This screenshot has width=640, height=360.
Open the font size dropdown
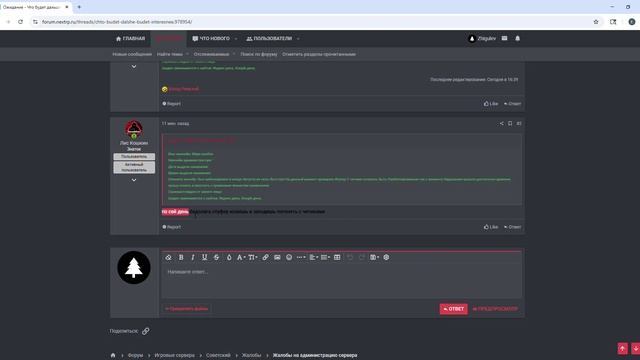[x=253, y=258]
